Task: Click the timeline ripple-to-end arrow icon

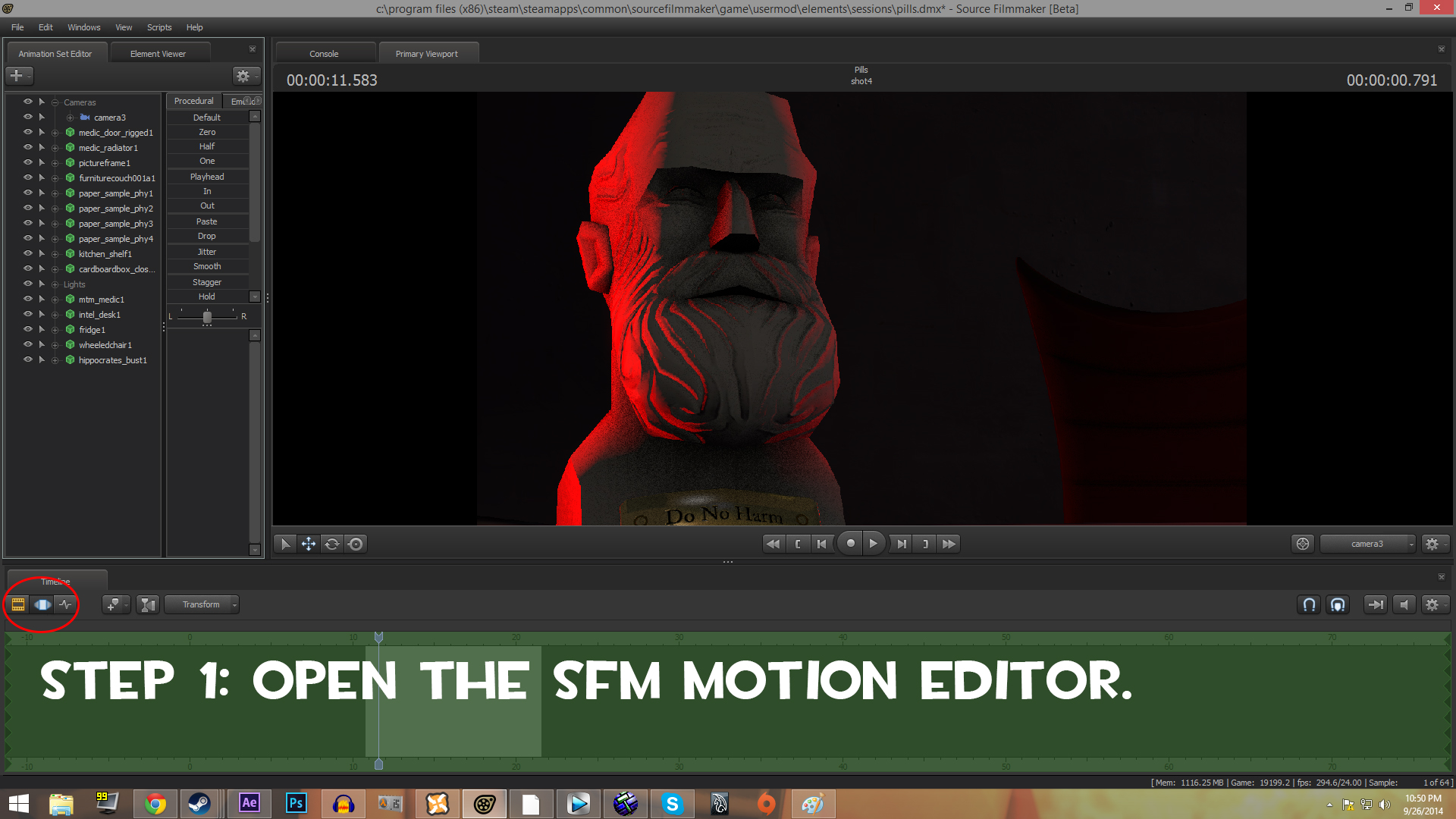Action: (1375, 604)
